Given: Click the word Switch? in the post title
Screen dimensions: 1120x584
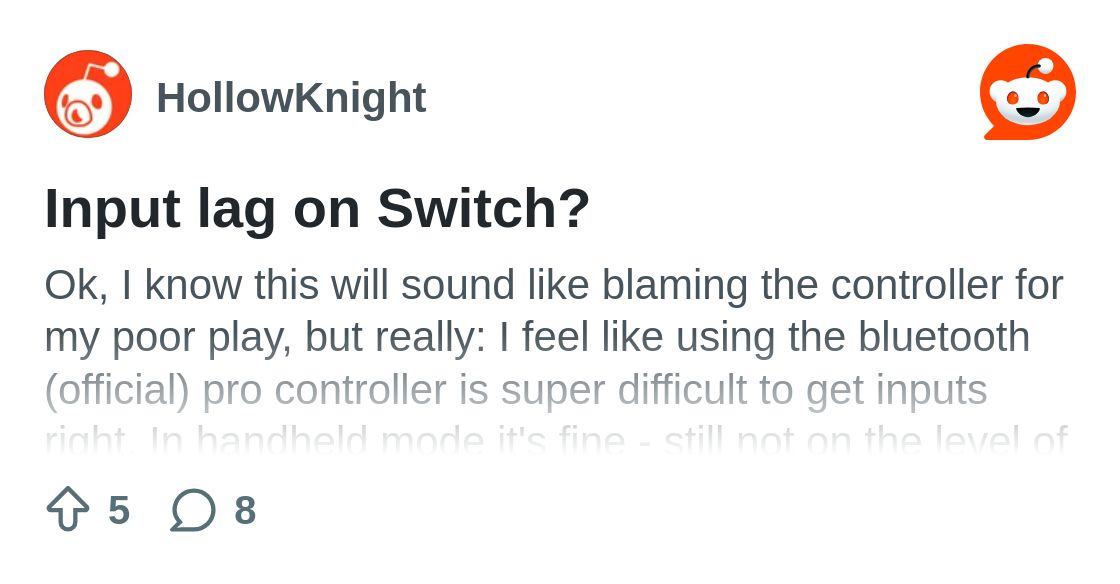Looking at the screenshot, I should tap(484, 208).
